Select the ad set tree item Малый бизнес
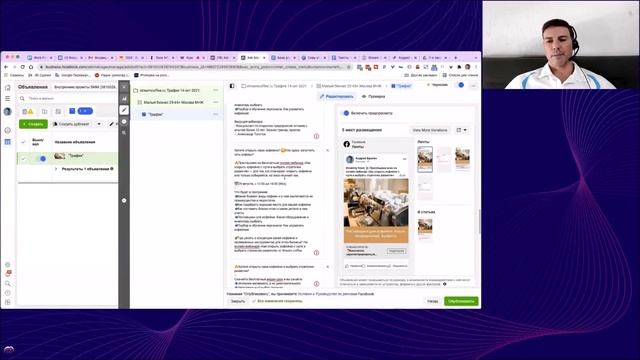The image size is (640, 360). coord(173,102)
